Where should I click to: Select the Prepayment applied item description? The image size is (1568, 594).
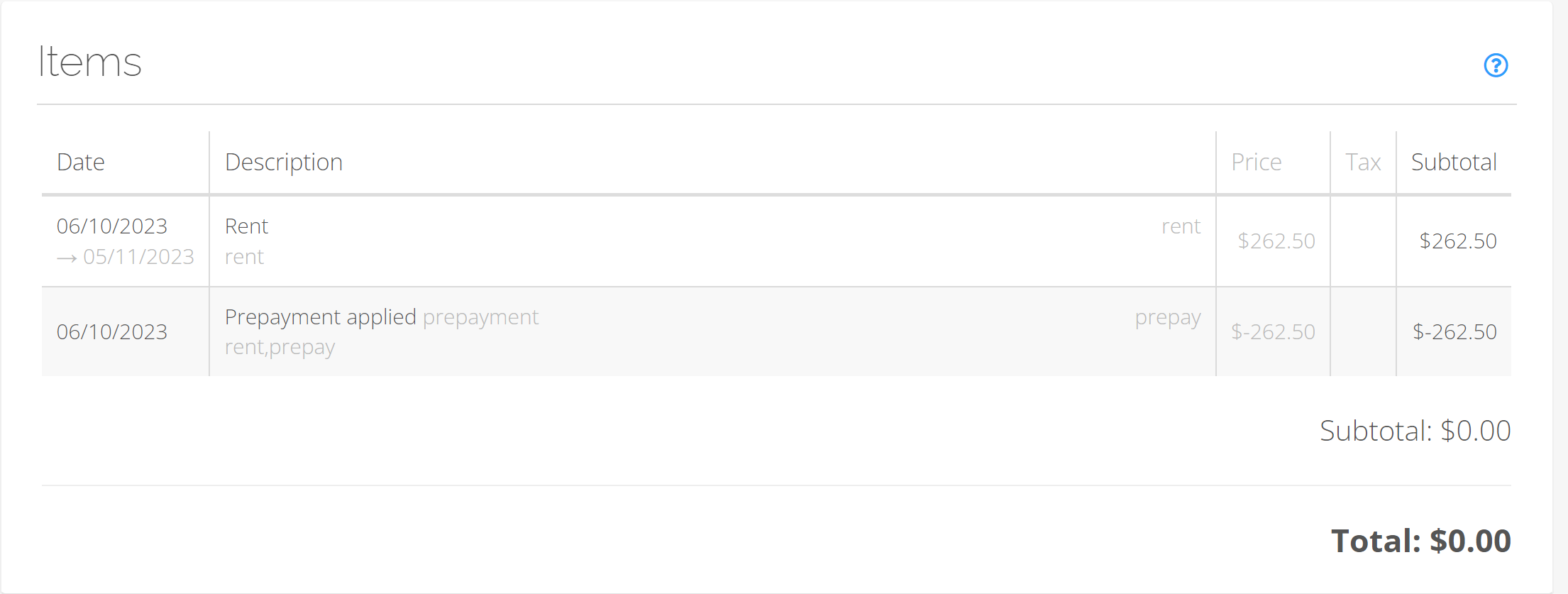pyautogui.click(x=321, y=317)
